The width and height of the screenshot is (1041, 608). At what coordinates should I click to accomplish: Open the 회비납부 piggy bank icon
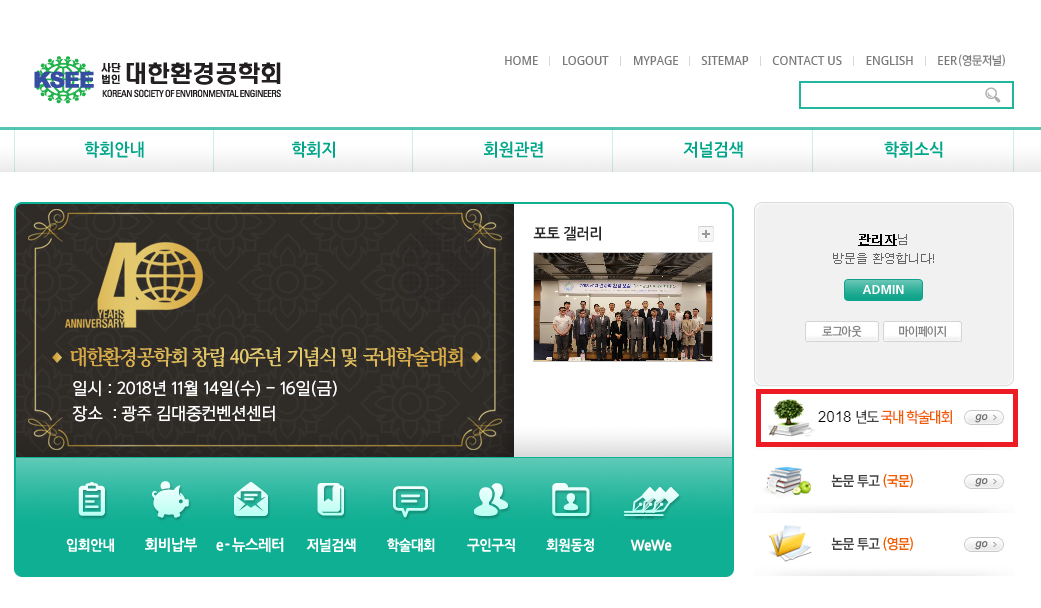171,500
